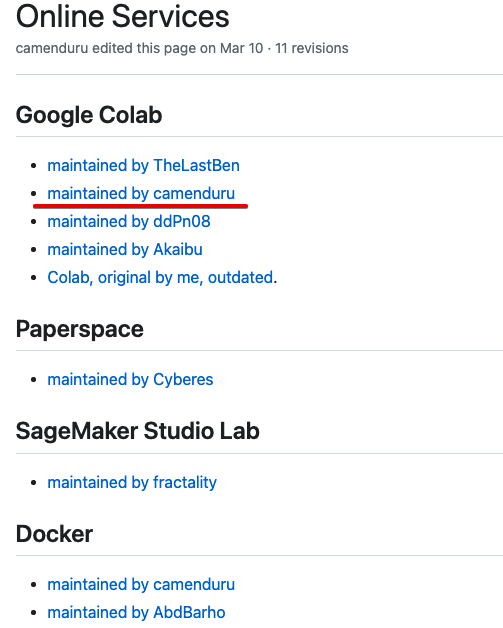Open the Colab, original by me, outdated link
503x628 pixels.
coord(161,278)
